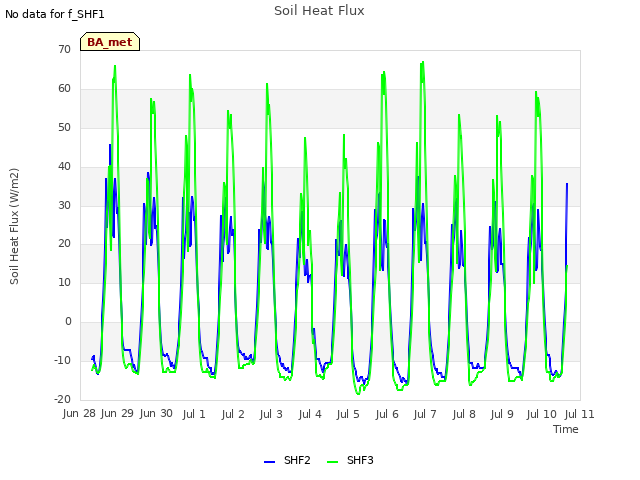The width and height of the screenshot is (640, 480).
Task: Click the 'Time' x-axis title
Action: pyautogui.click(x=566, y=429)
